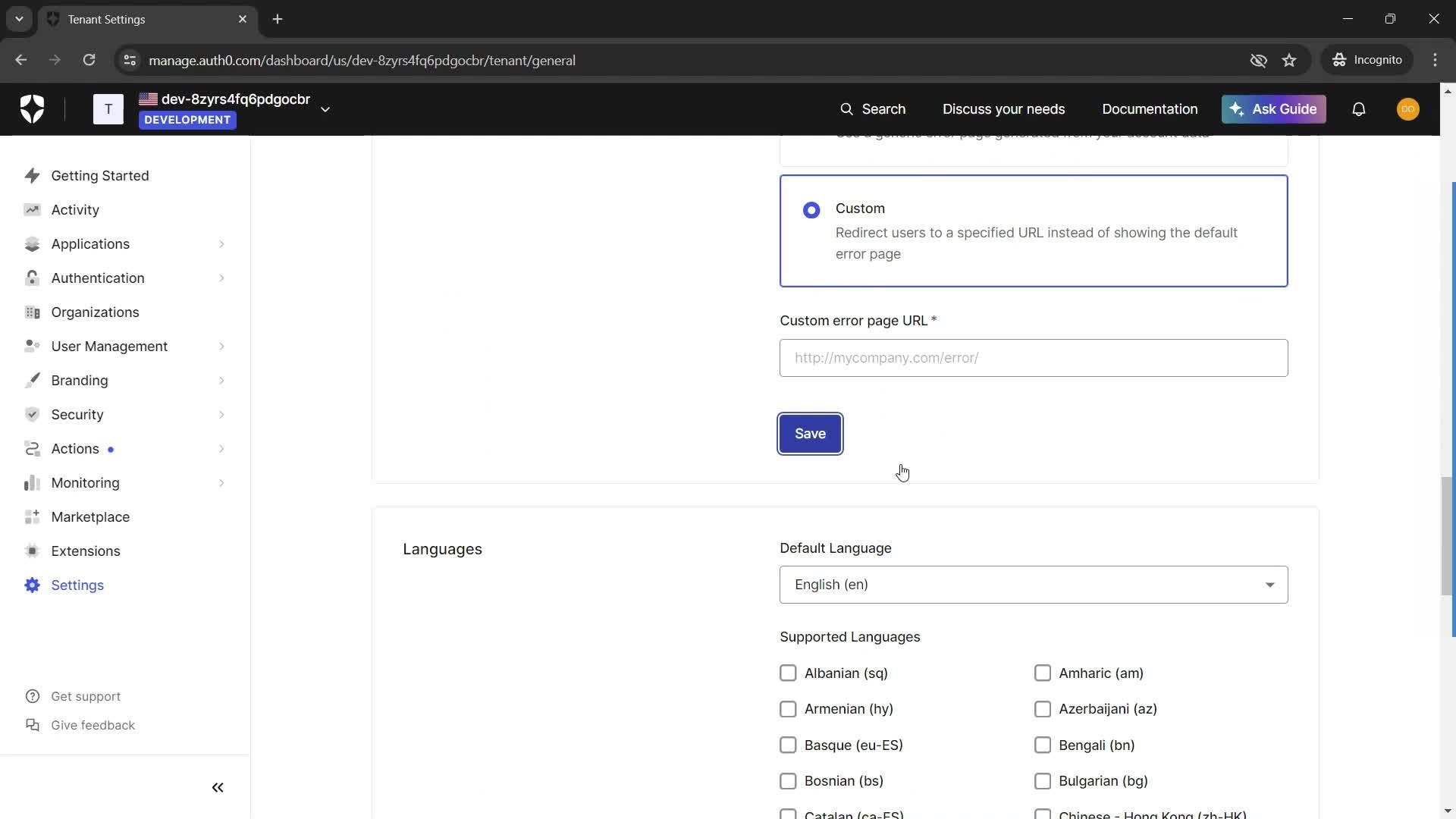The image size is (1456, 819).
Task: Click the Get support link
Action: (86, 697)
